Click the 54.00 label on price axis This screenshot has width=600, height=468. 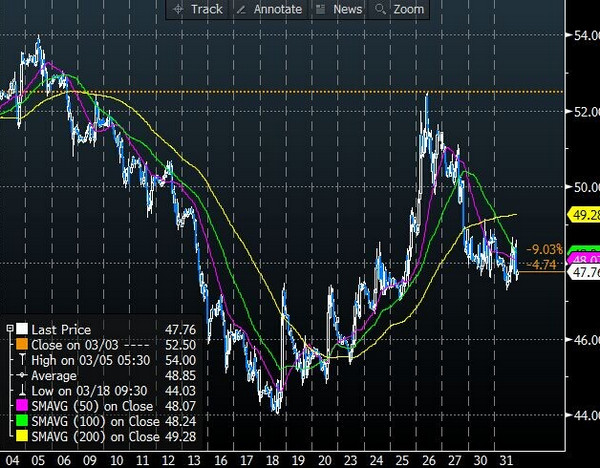coord(583,36)
